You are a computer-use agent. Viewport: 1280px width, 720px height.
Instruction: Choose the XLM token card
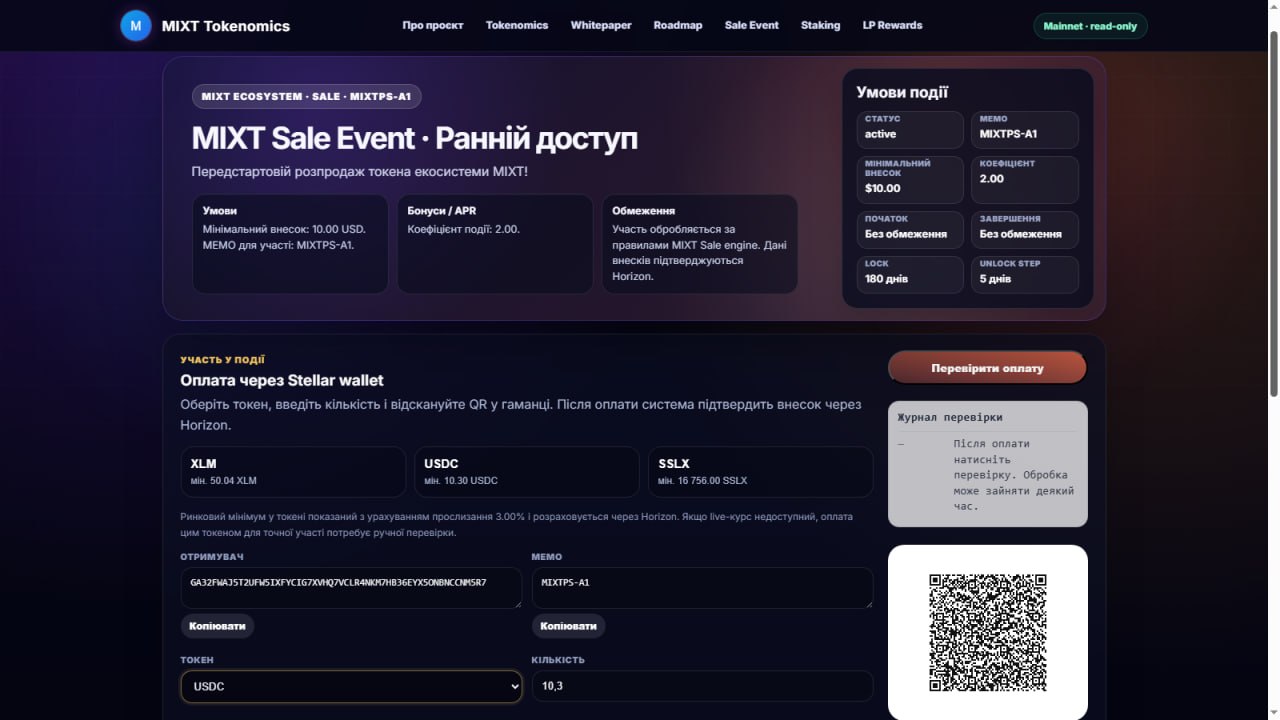tap(293, 472)
